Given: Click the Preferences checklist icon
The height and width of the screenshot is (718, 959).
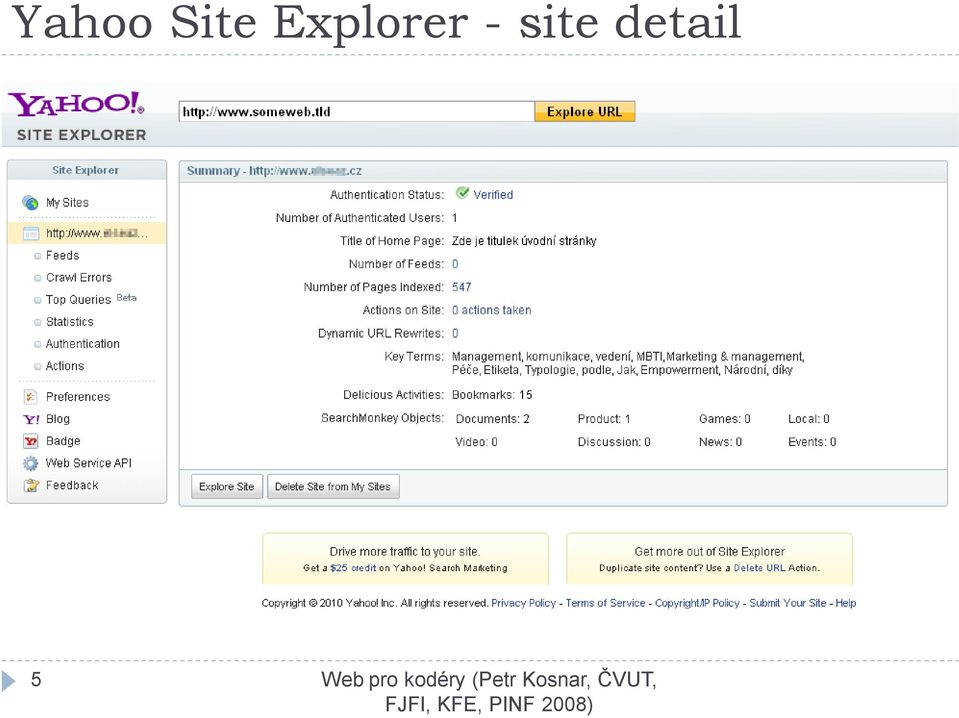Looking at the screenshot, I should pyautogui.click(x=30, y=397).
